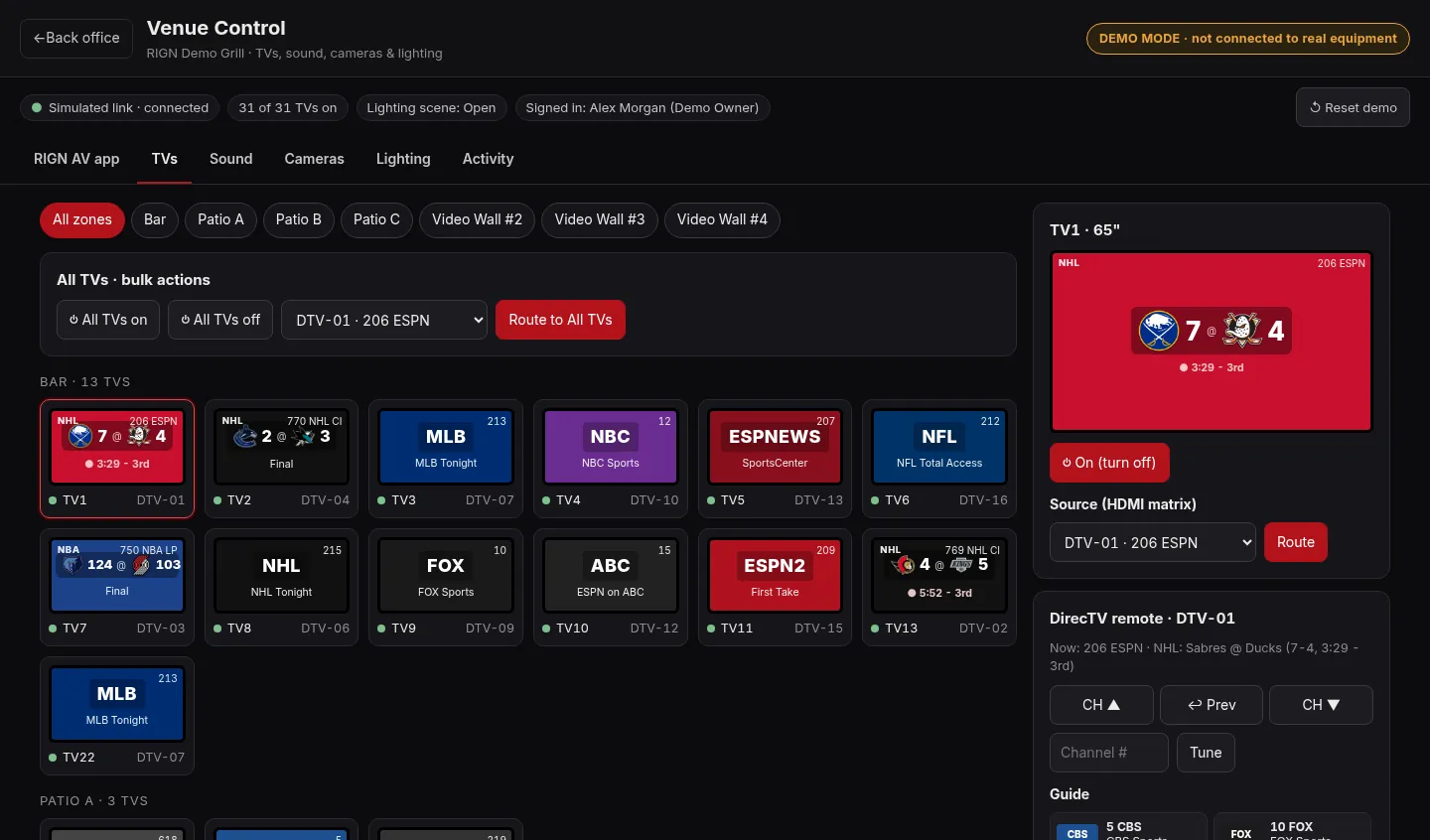The image size is (1430, 840).
Task: Switch to the Sound tab
Action: click(x=231, y=159)
